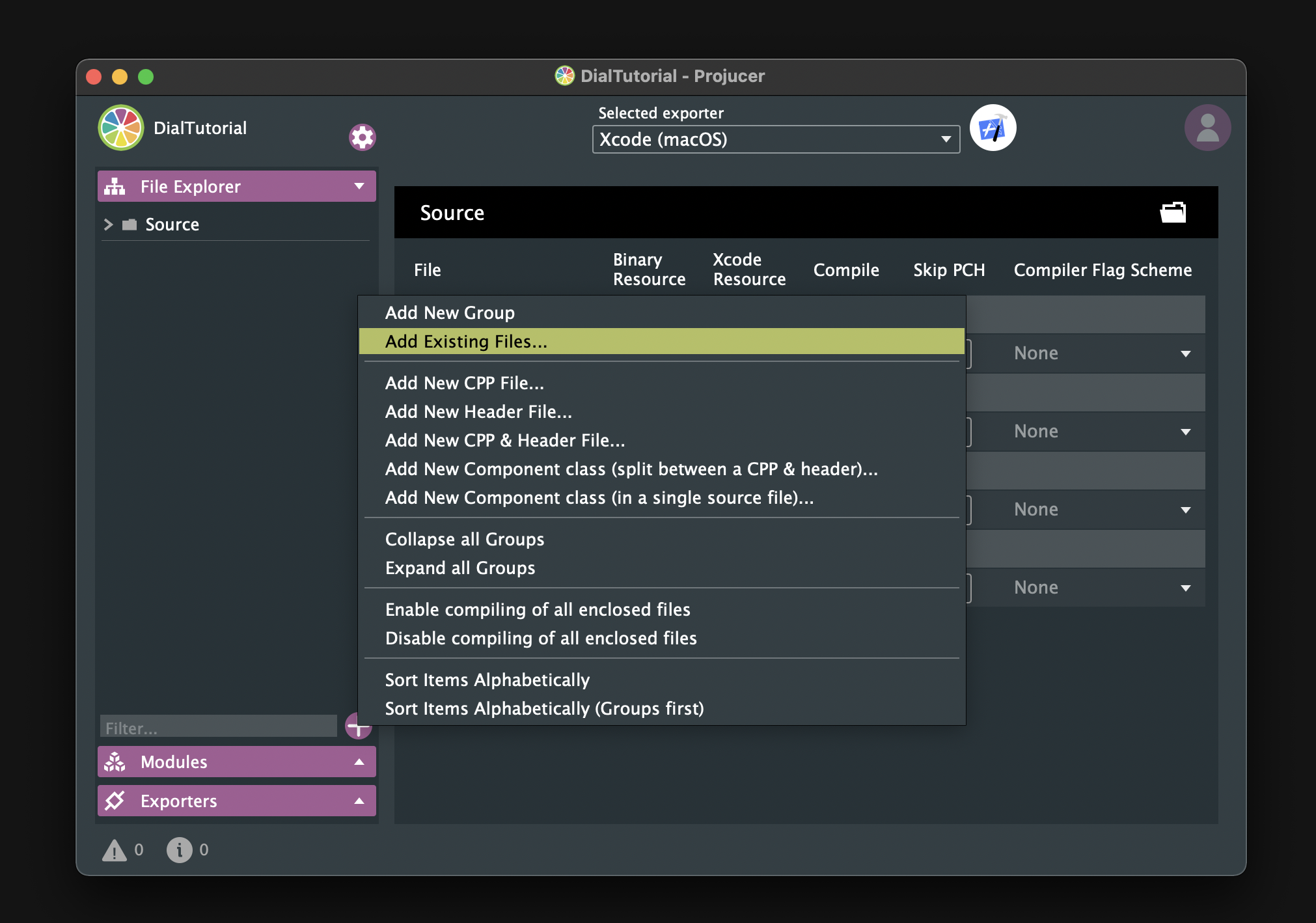Select Disable compiling of all enclosed files
Viewport: 1316px width, 923px height.
[x=662, y=639]
